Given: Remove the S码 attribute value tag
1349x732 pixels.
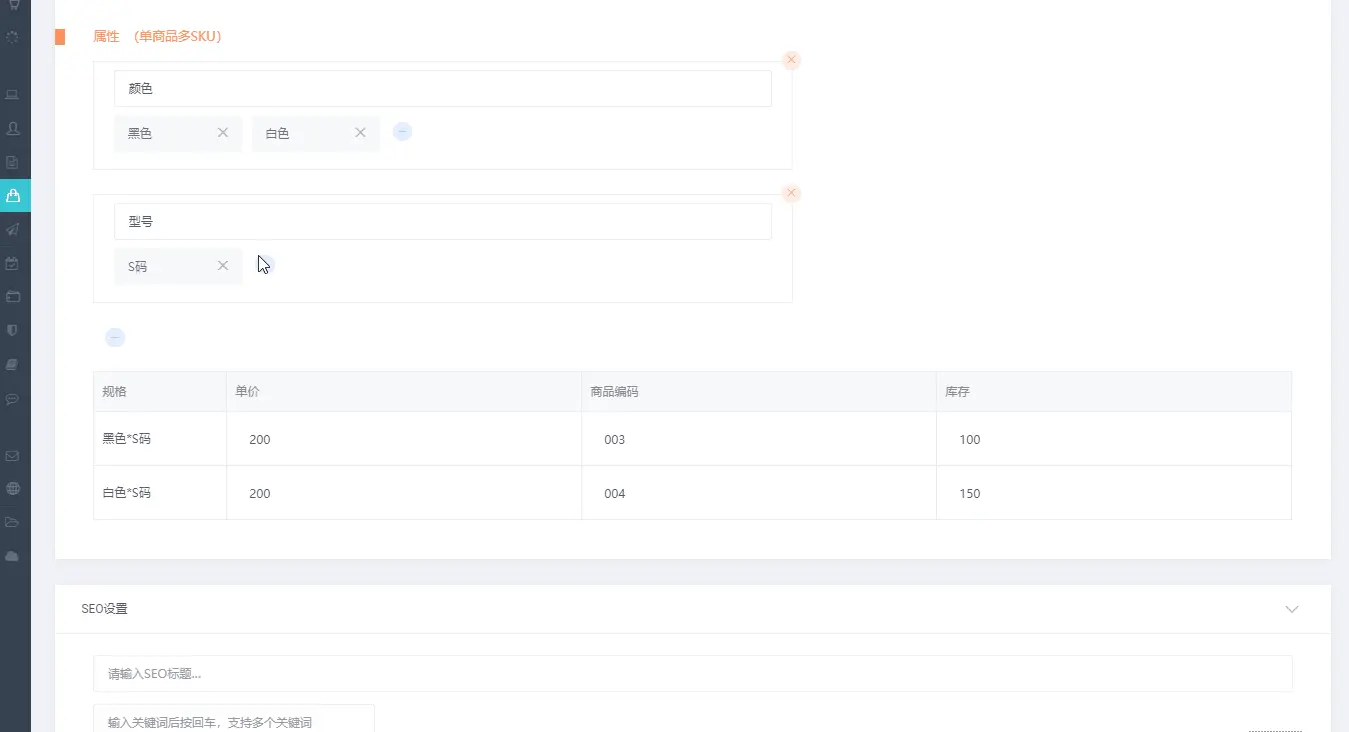Looking at the screenshot, I should [223, 266].
